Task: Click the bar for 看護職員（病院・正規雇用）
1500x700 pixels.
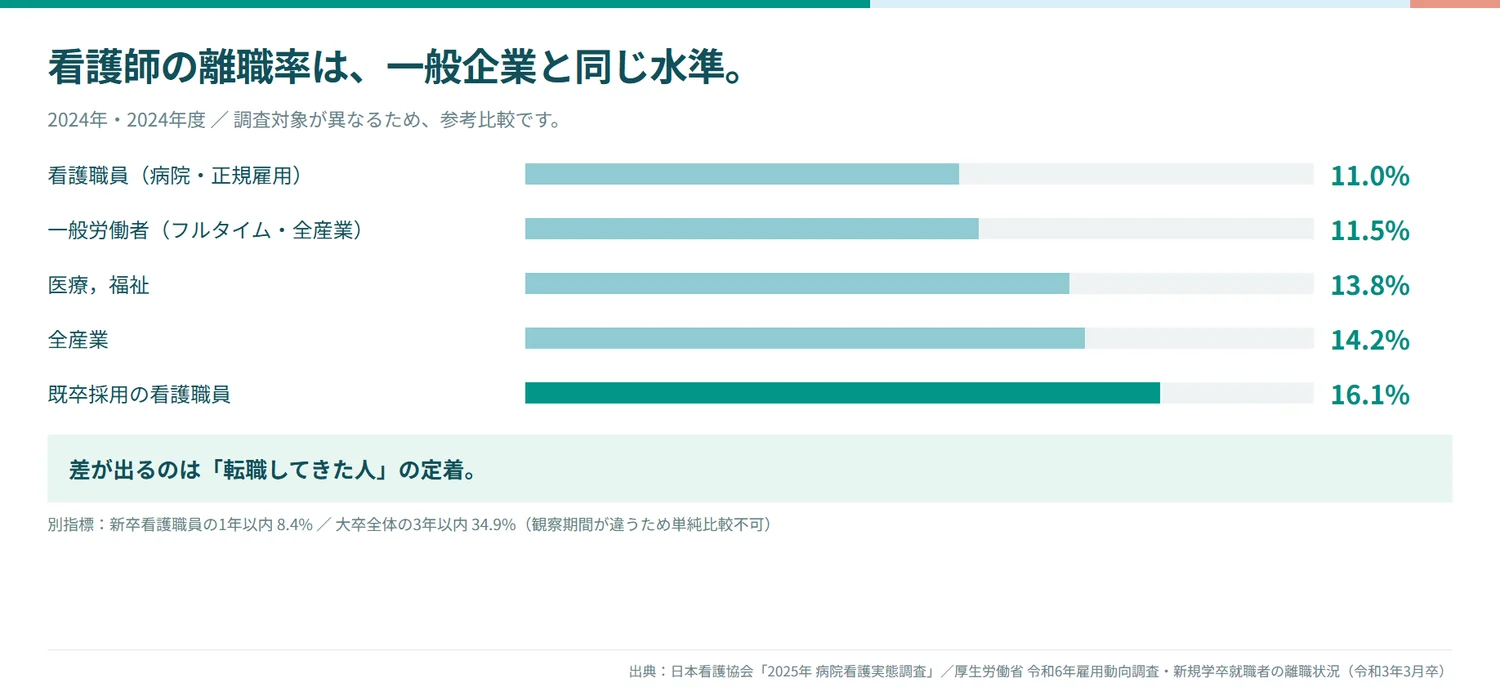Action: 742,174
